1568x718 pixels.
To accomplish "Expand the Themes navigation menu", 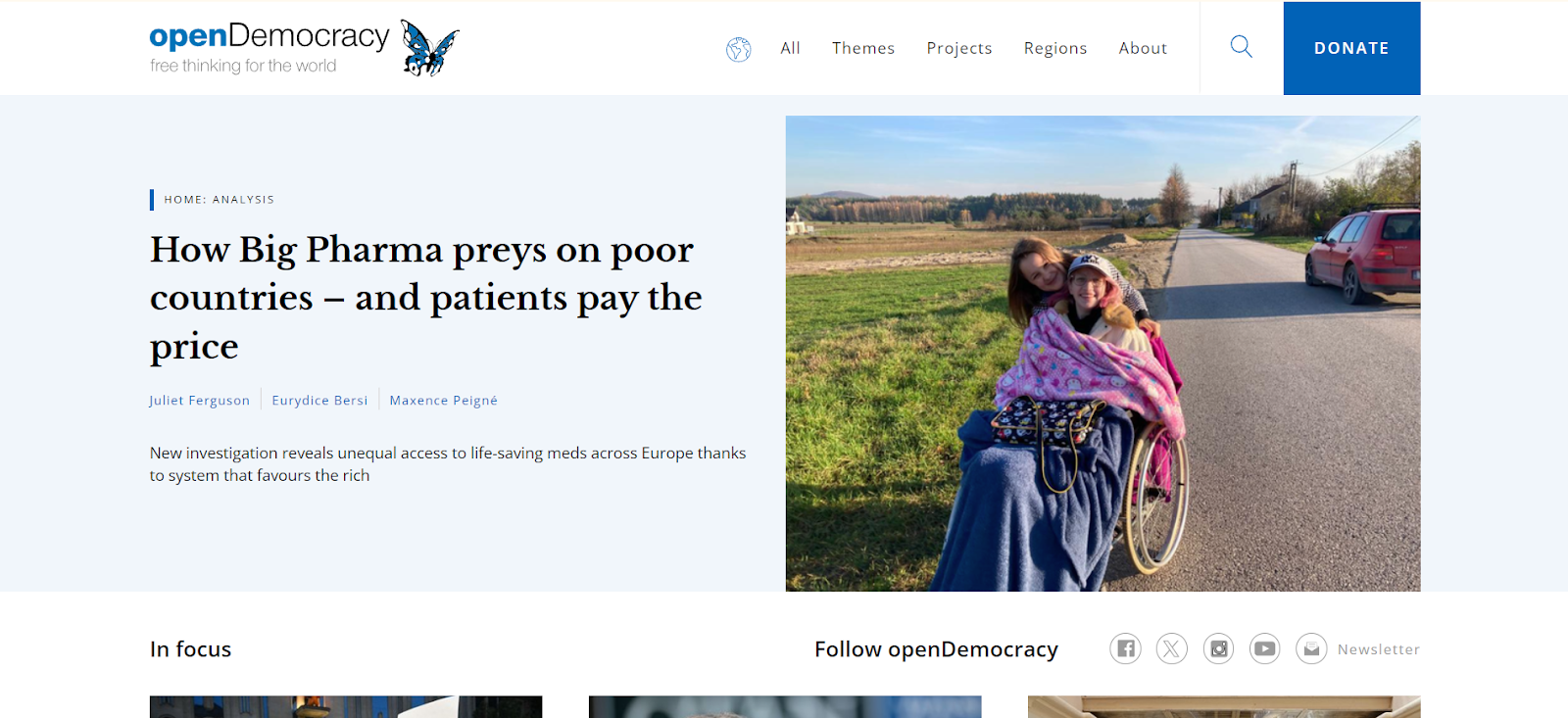I will pyautogui.click(x=863, y=48).
